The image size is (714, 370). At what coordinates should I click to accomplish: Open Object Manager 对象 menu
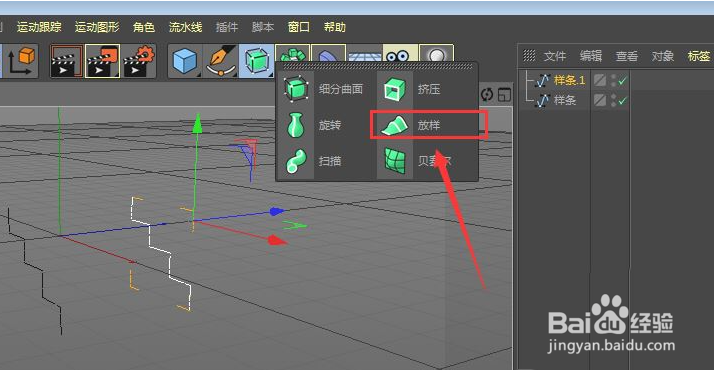663,56
